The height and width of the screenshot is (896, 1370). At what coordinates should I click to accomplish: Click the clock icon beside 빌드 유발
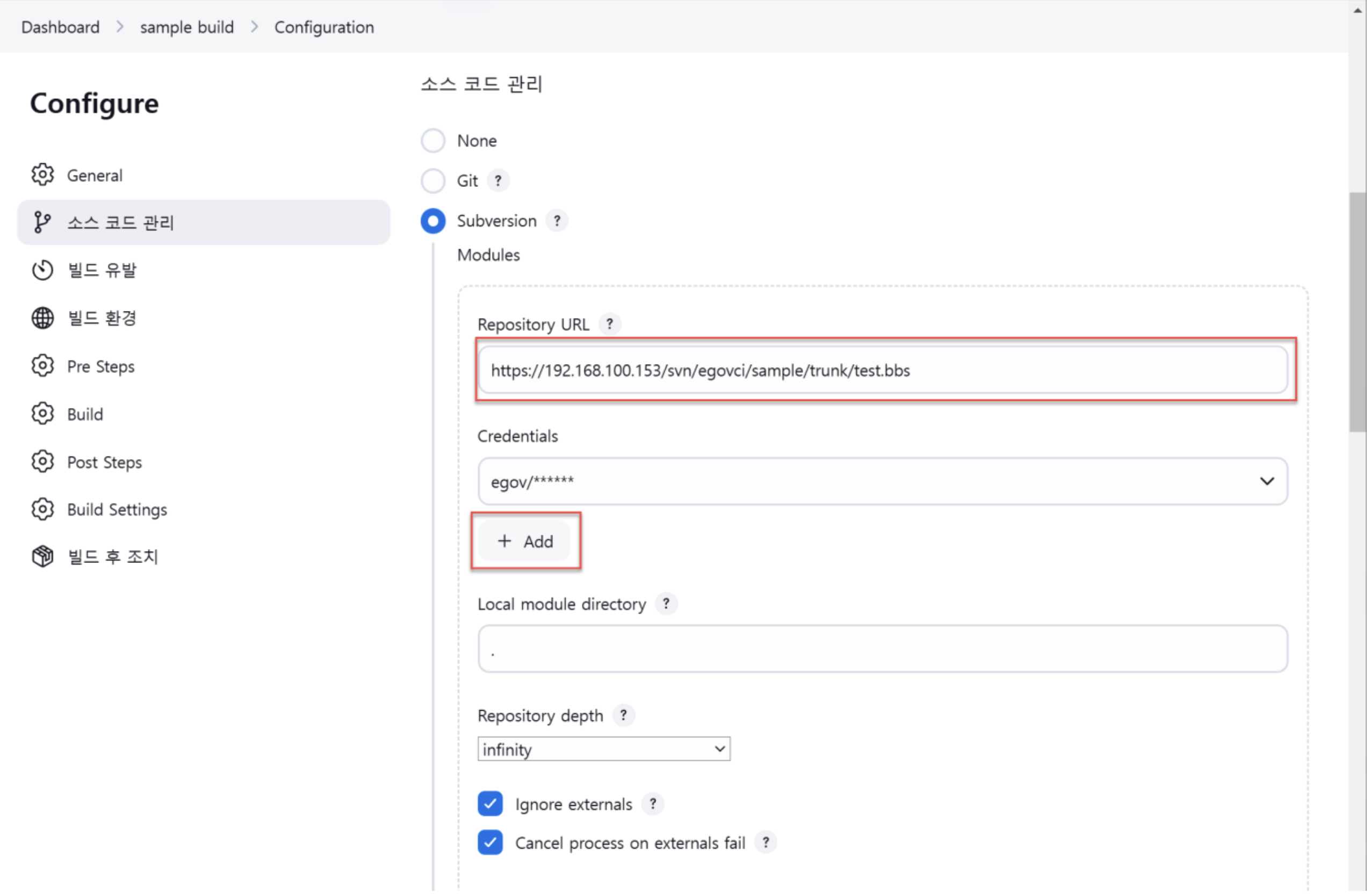42,271
